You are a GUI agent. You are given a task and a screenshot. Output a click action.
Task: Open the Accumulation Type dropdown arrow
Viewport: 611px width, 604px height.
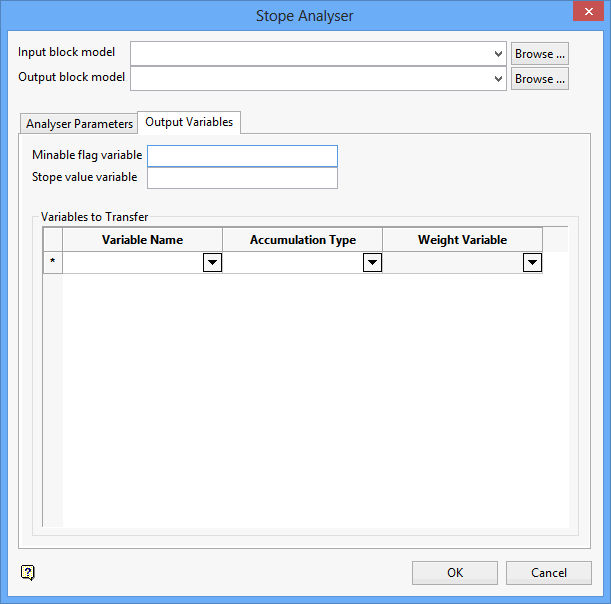tap(372, 262)
